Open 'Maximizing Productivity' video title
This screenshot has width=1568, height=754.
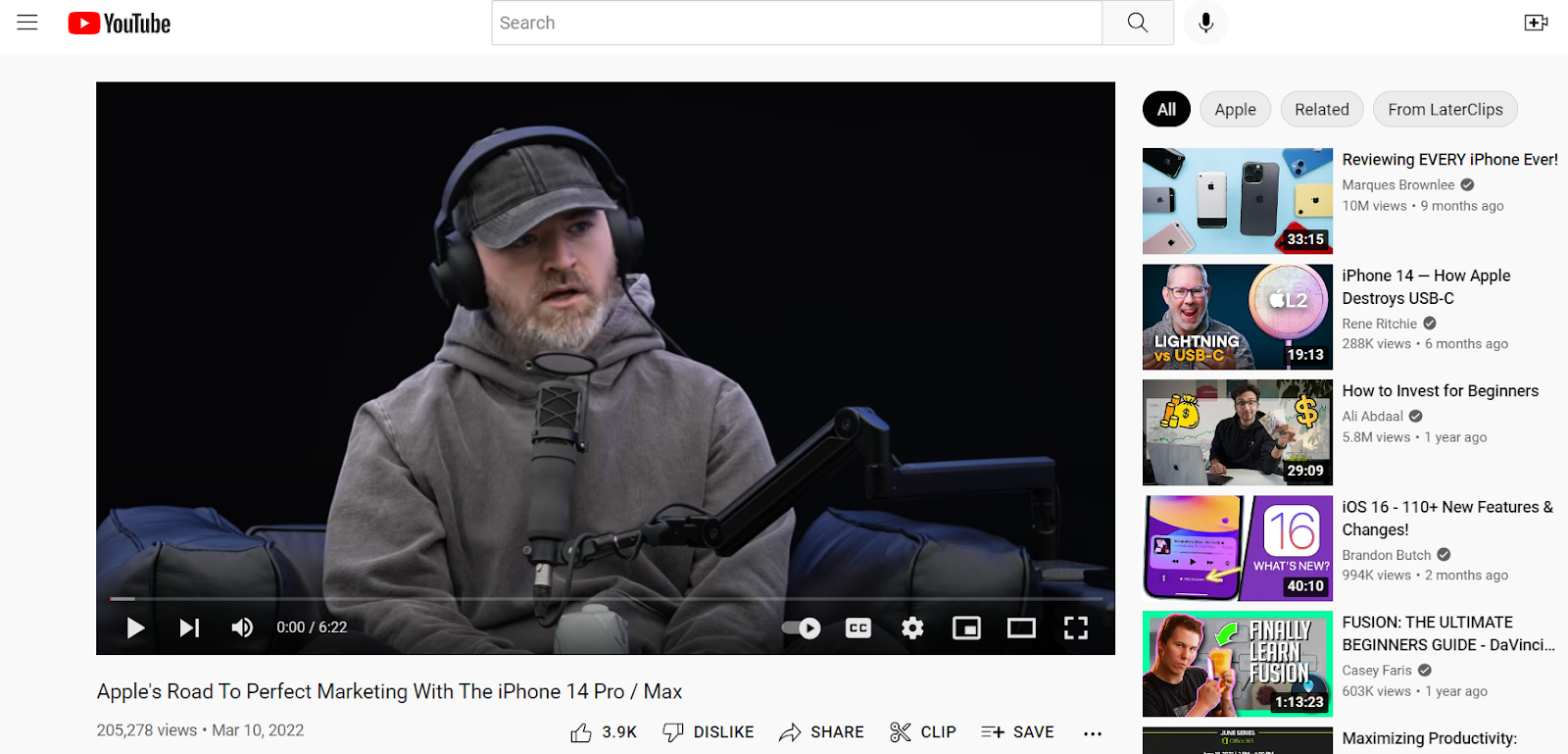(1430, 738)
